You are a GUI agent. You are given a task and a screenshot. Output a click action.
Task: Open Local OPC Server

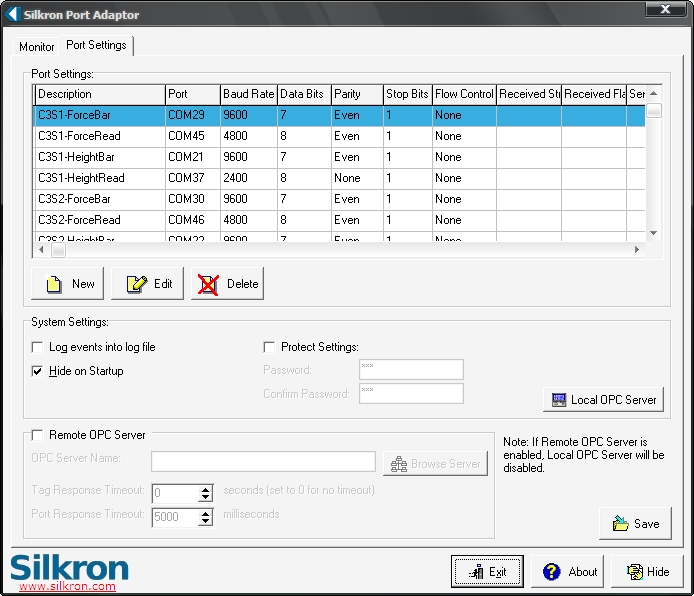point(603,400)
